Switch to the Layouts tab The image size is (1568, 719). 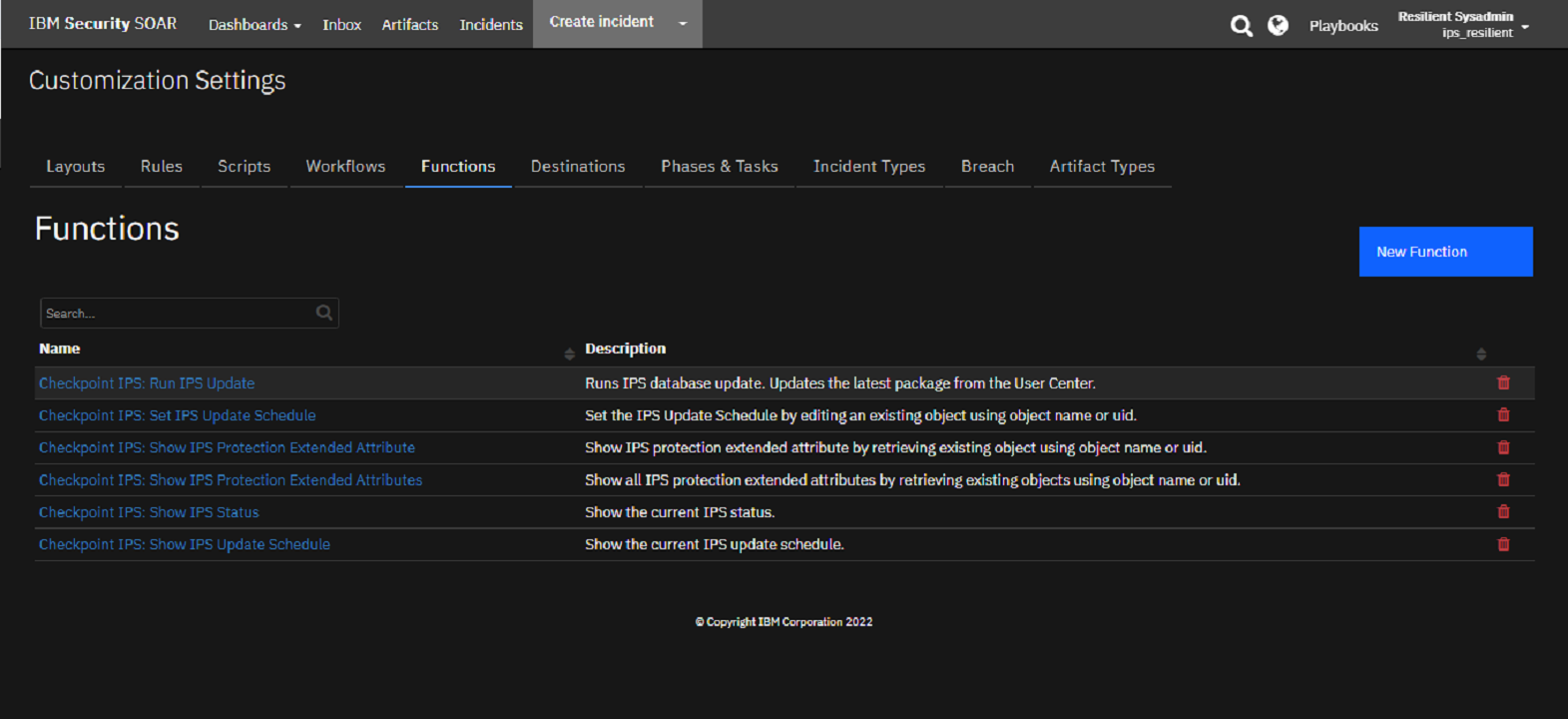pyautogui.click(x=76, y=166)
